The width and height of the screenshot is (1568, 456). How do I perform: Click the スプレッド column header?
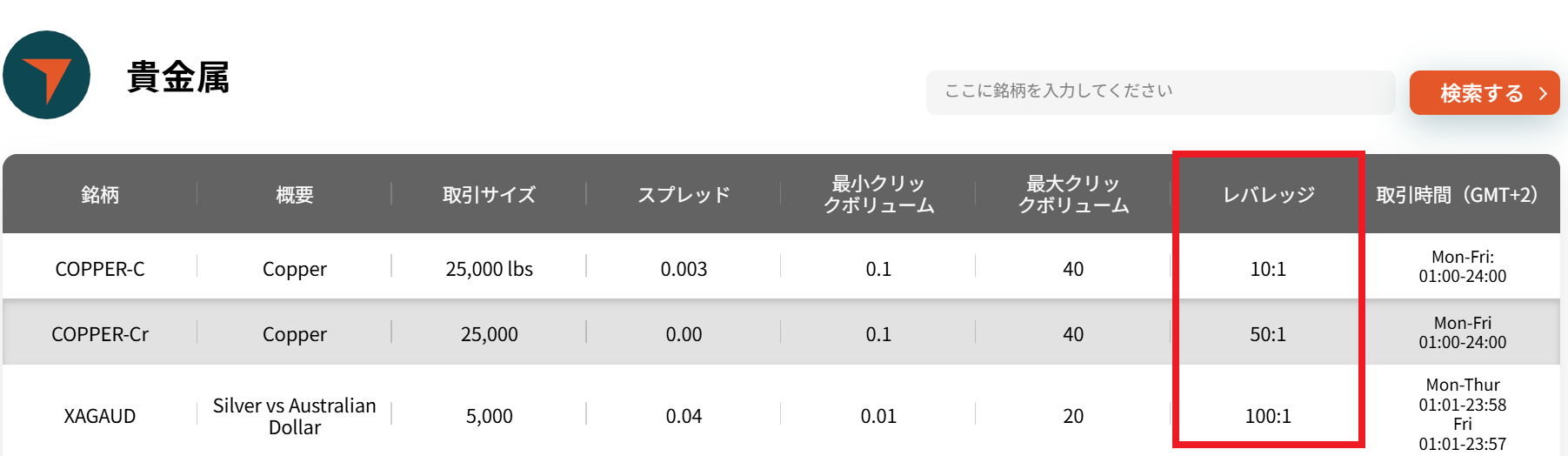[x=684, y=195]
